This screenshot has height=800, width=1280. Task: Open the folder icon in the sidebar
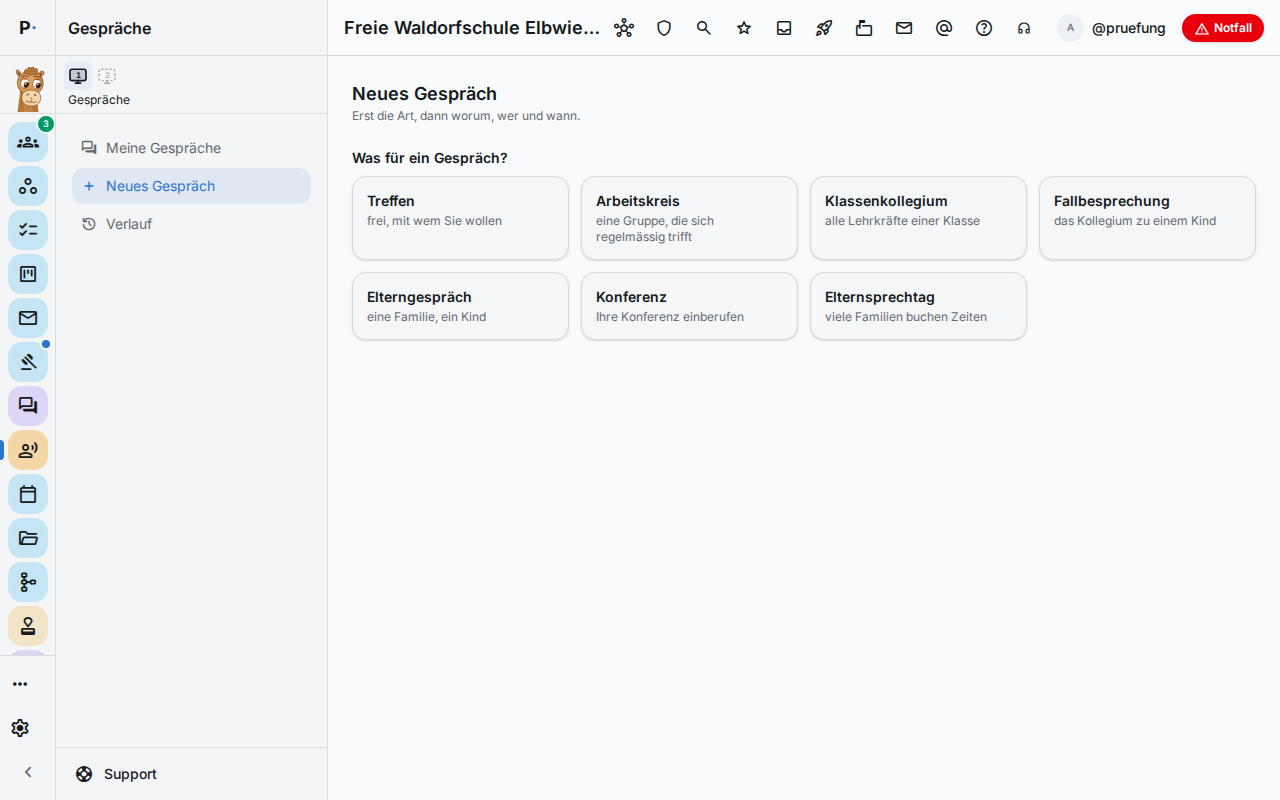click(28, 538)
